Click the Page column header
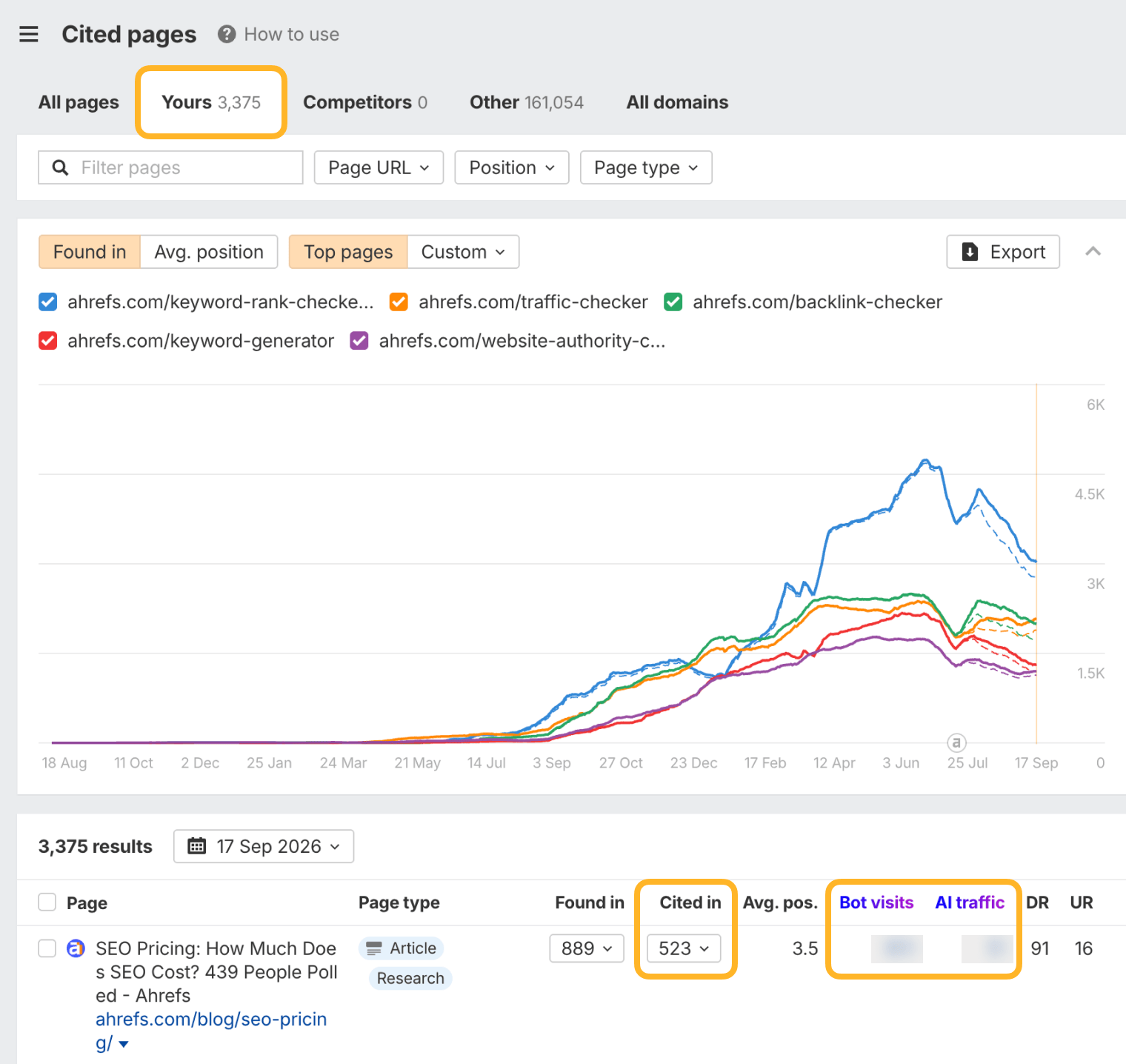1126x1064 pixels. [87, 902]
